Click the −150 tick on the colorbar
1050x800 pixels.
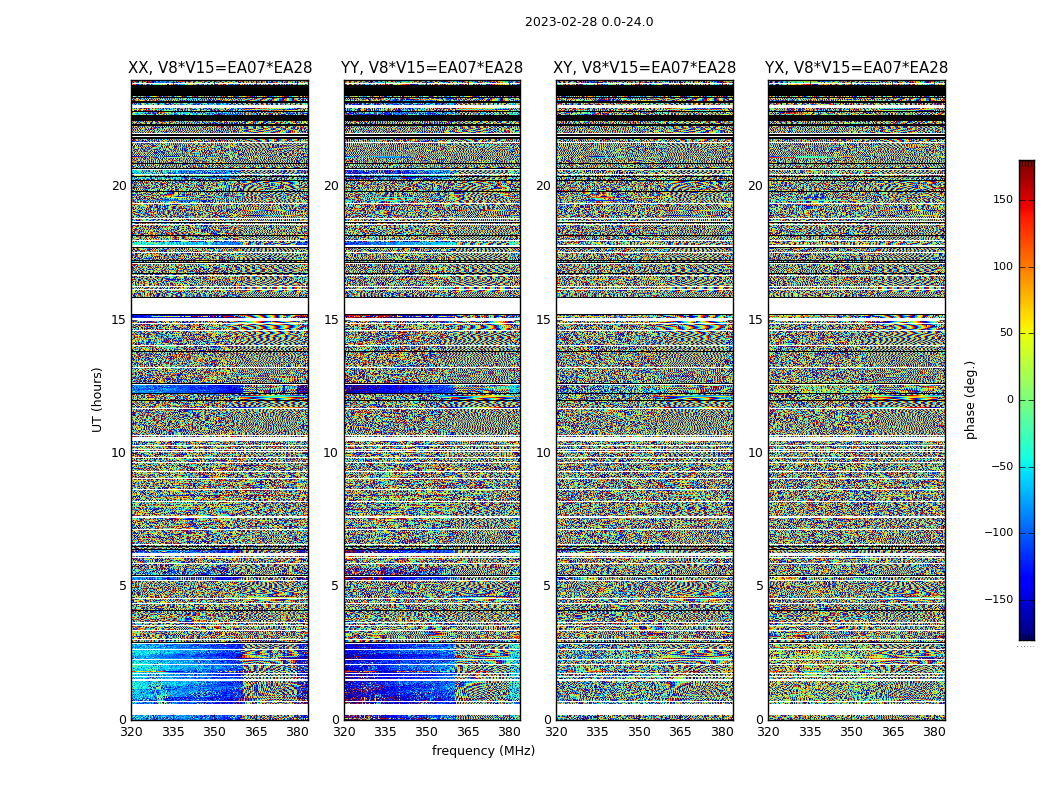(999, 599)
